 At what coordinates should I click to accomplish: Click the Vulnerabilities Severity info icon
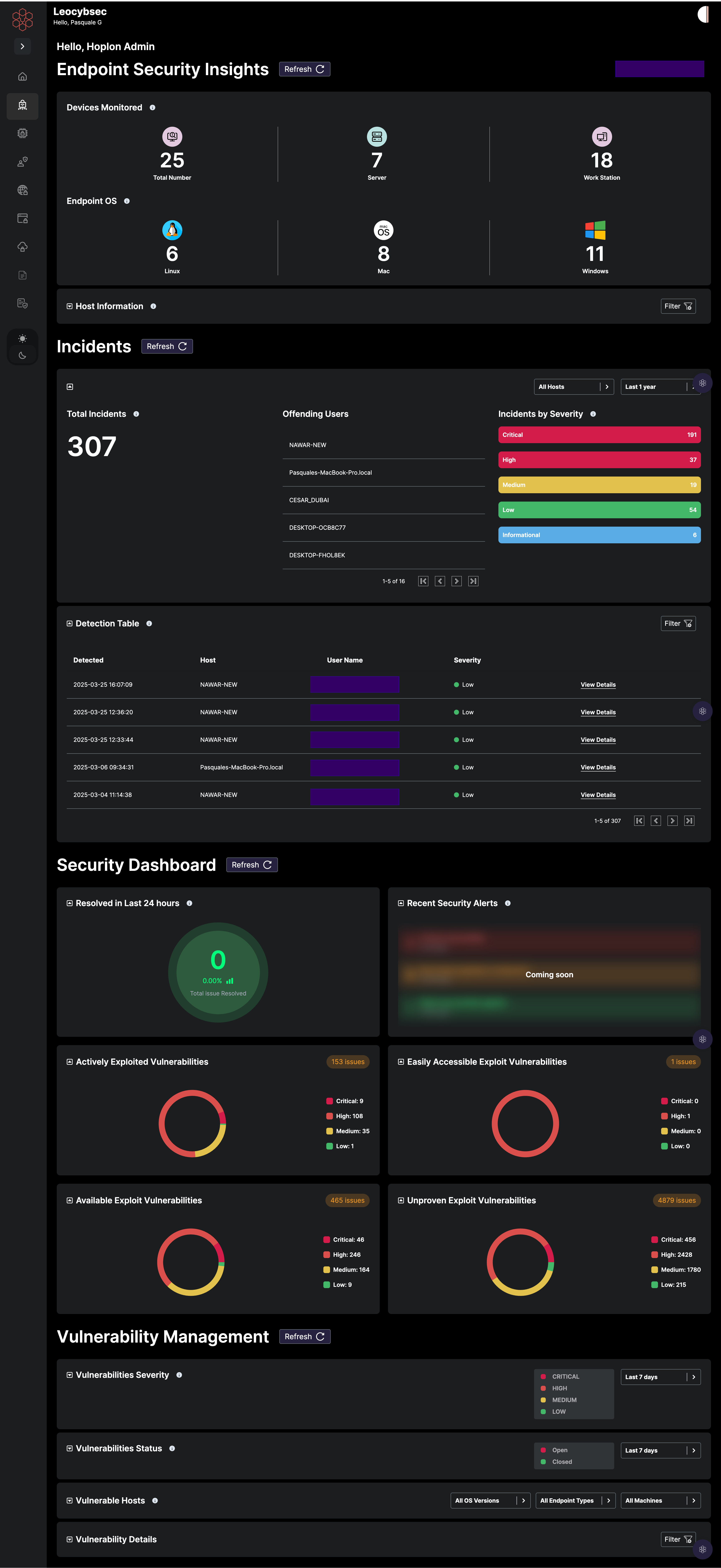click(179, 1376)
